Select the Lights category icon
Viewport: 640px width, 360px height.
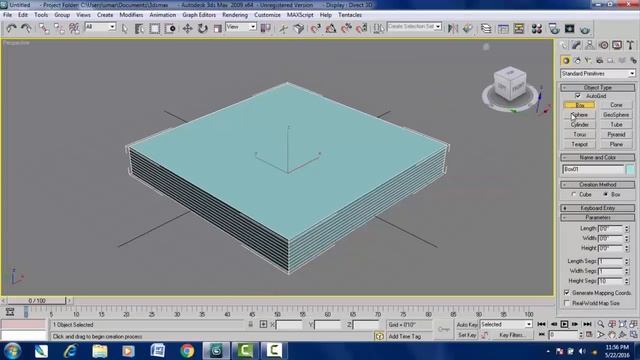tap(588, 60)
